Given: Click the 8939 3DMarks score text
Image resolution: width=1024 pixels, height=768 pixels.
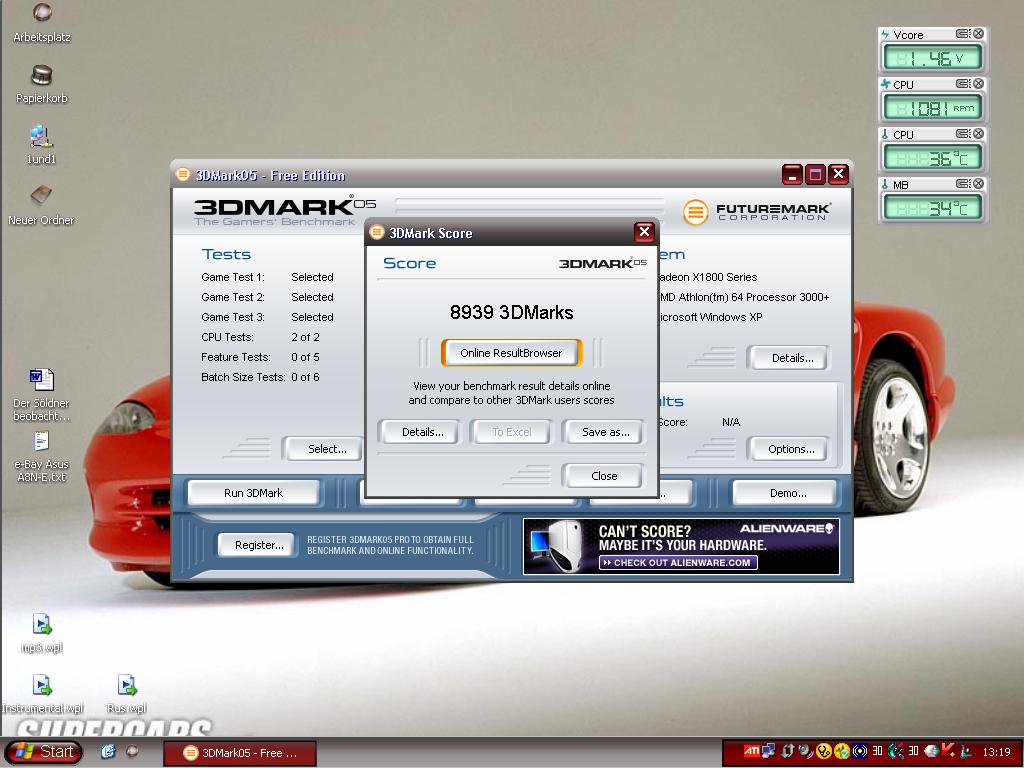Looking at the screenshot, I should tap(511, 312).
